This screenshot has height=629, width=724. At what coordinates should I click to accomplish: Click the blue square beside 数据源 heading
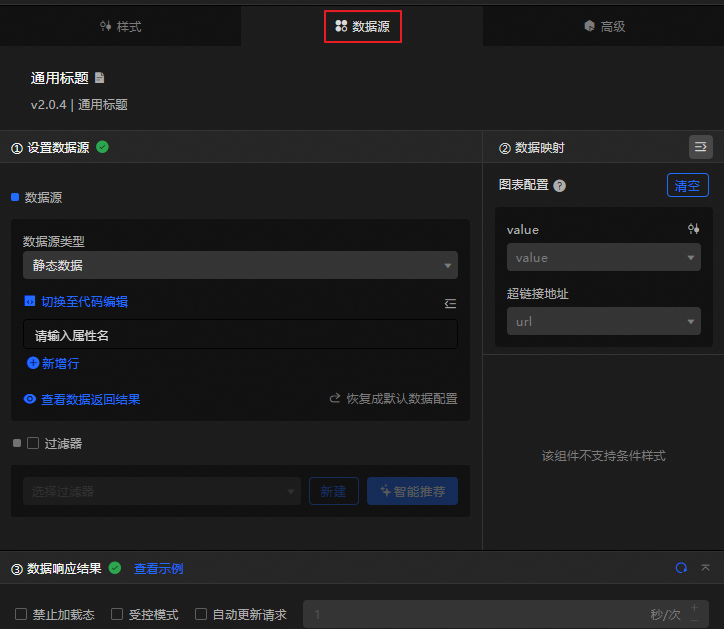(15, 197)
